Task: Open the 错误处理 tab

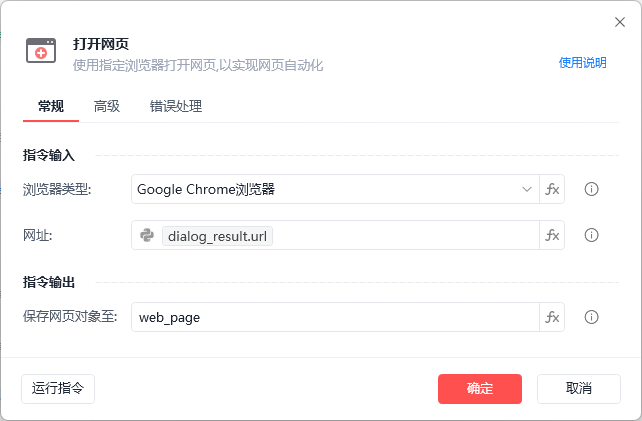Action: tap(176, 106)
